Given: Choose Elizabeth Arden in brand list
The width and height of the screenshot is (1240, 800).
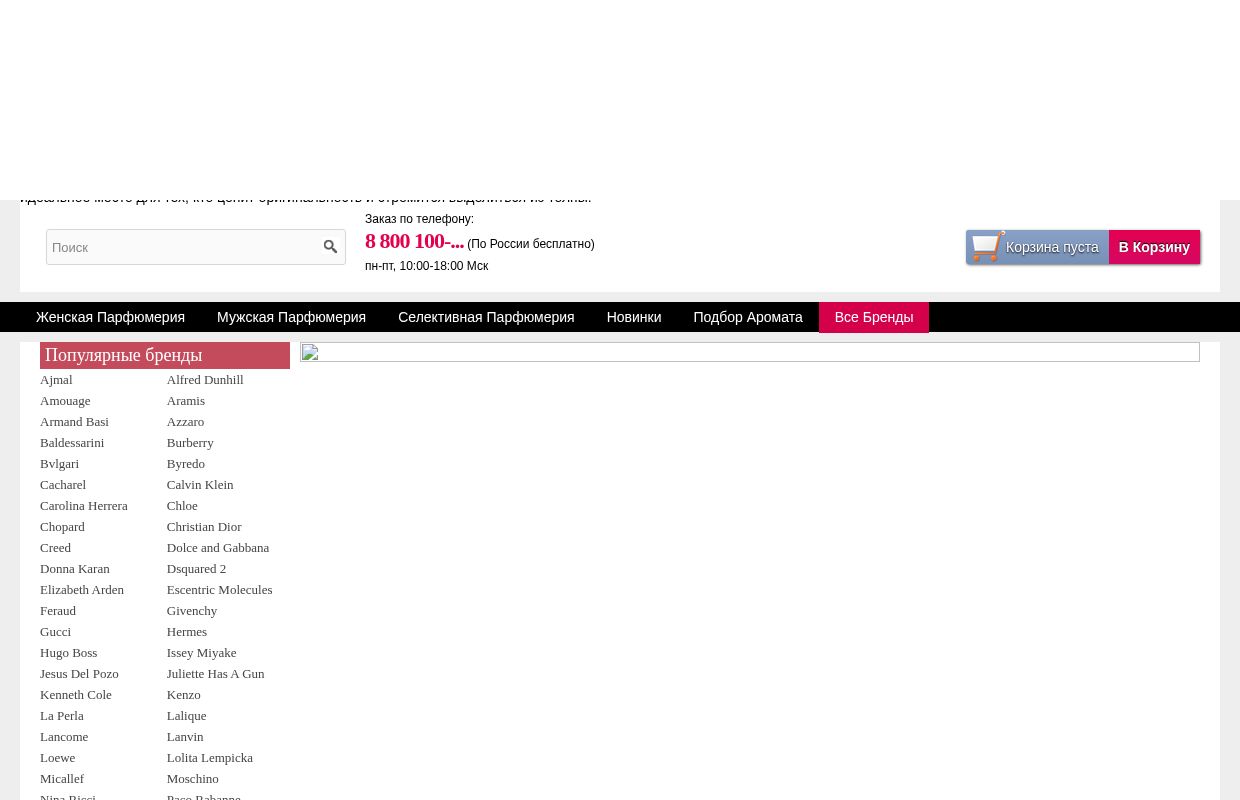Looking at the screenshot, I should (x=82, y=590).
